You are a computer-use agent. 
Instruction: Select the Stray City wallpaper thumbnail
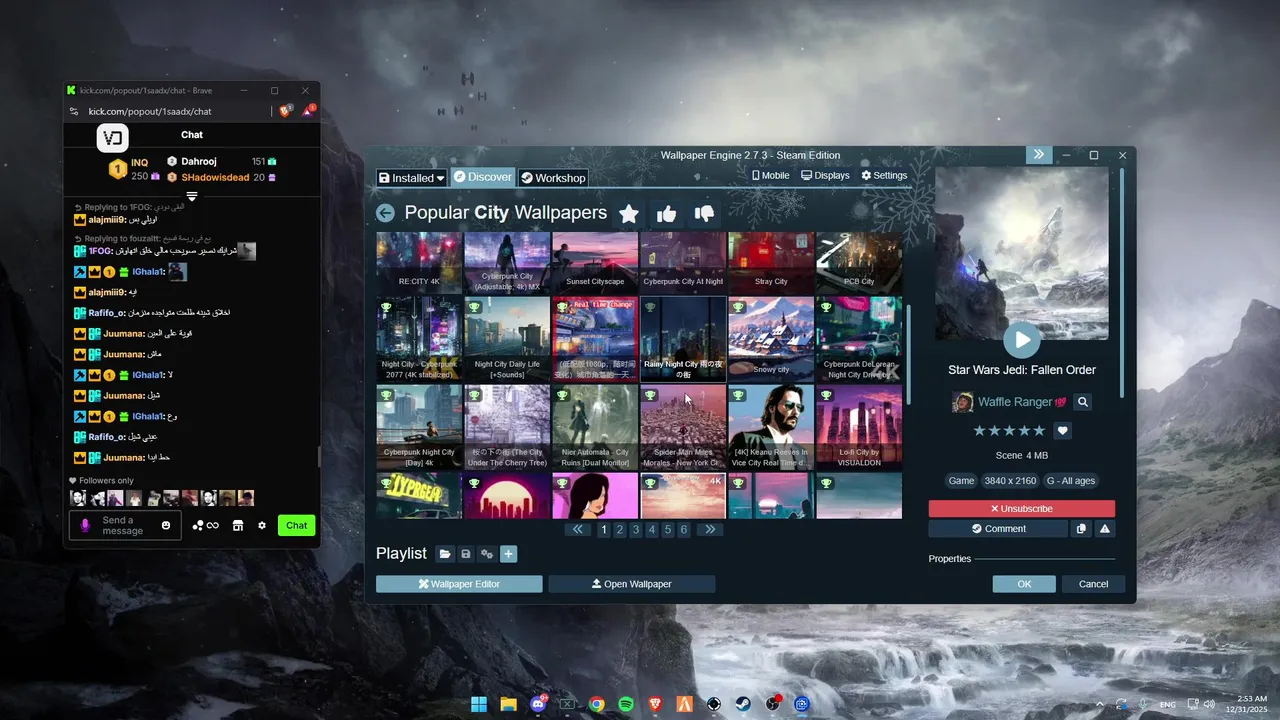point(771,263)
